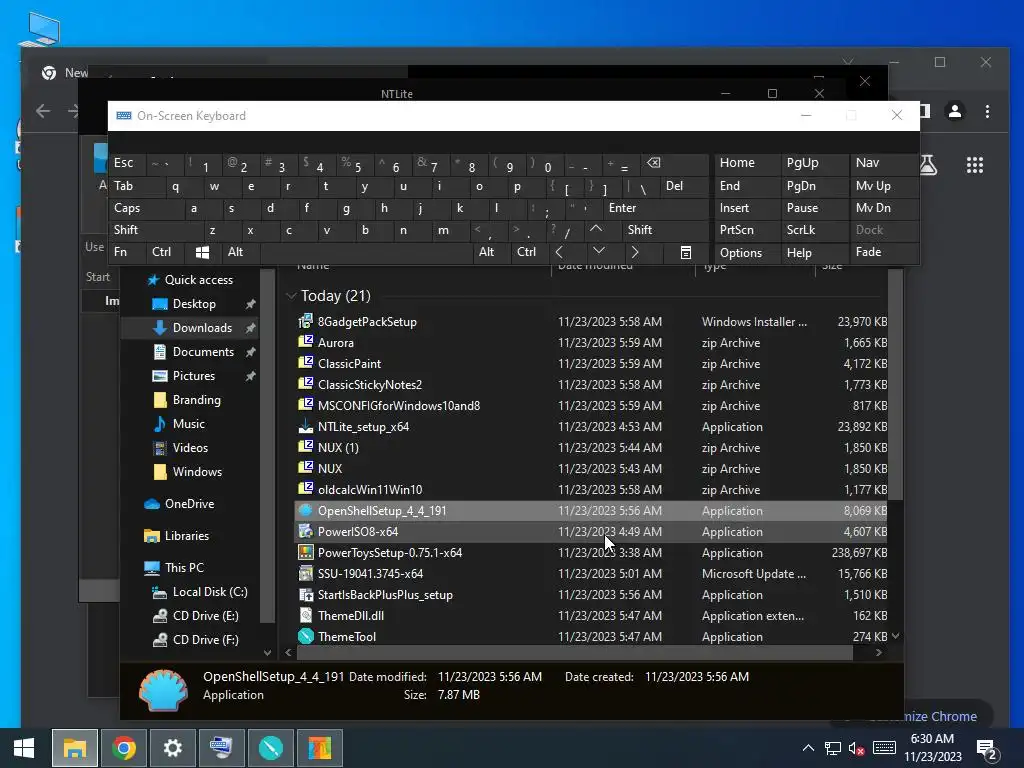Click the Options key on keyboard
The height and width of the screenshot is (768, 1024).
747,252
